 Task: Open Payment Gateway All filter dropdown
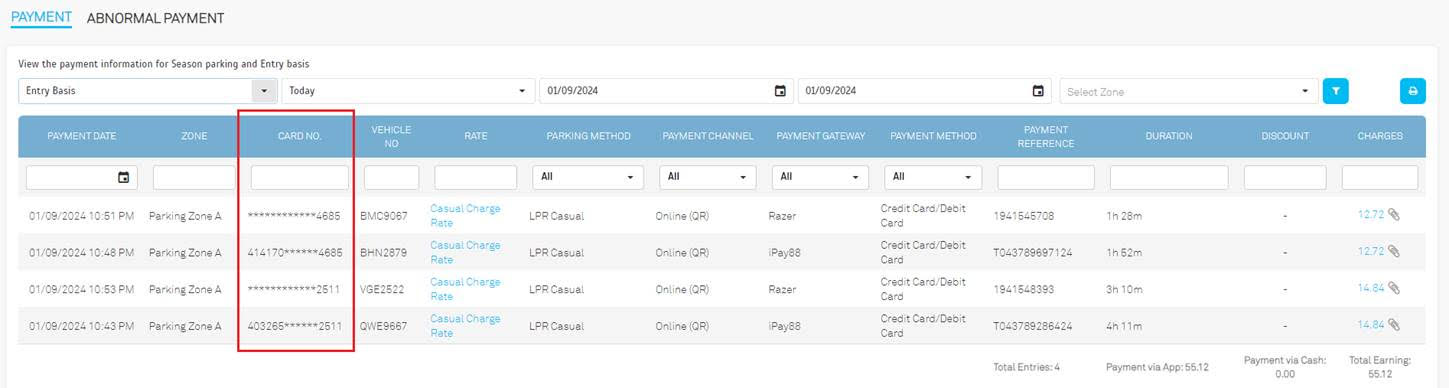coord(821,177)
